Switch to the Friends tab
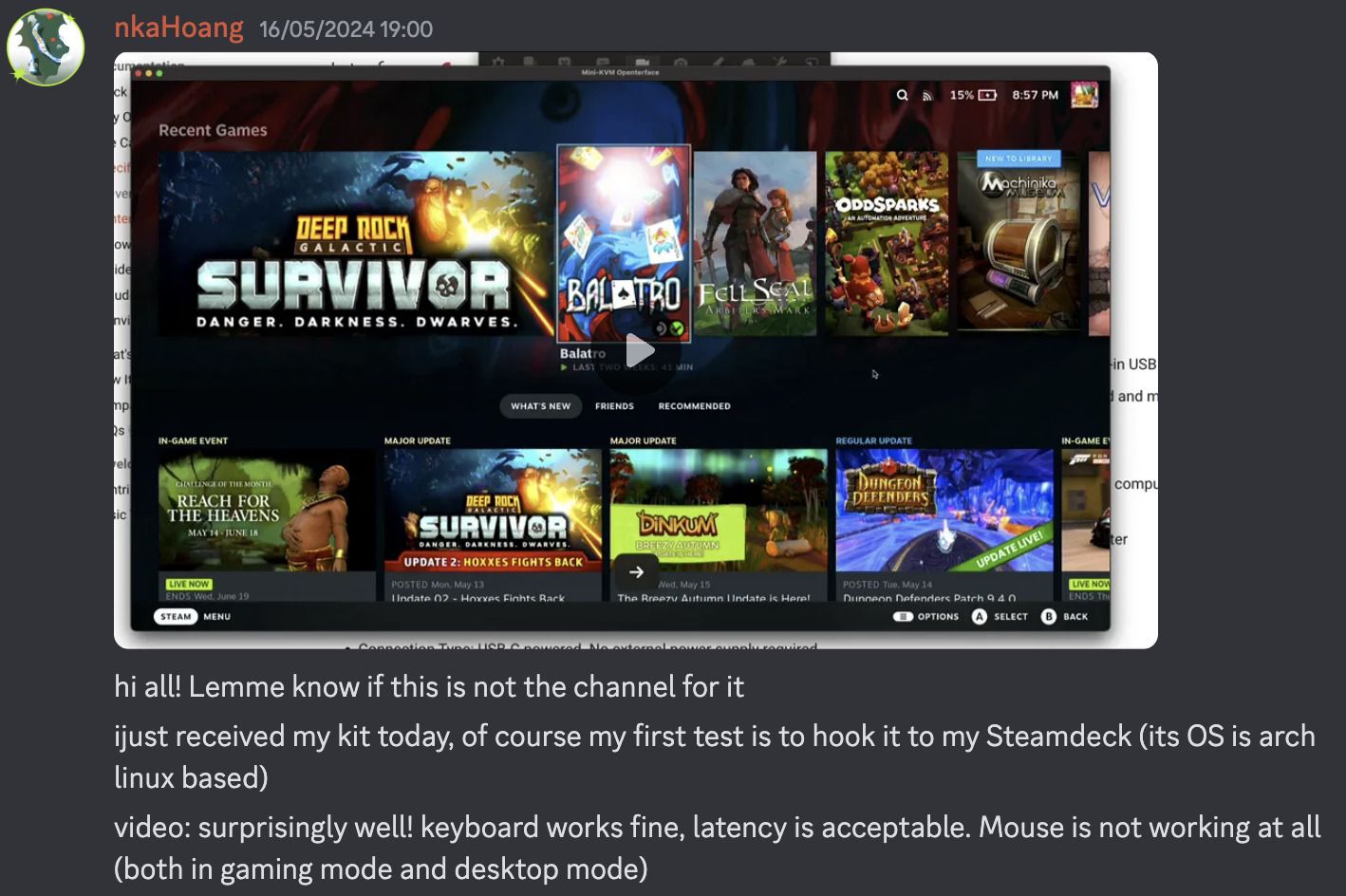 click(614, 406)
